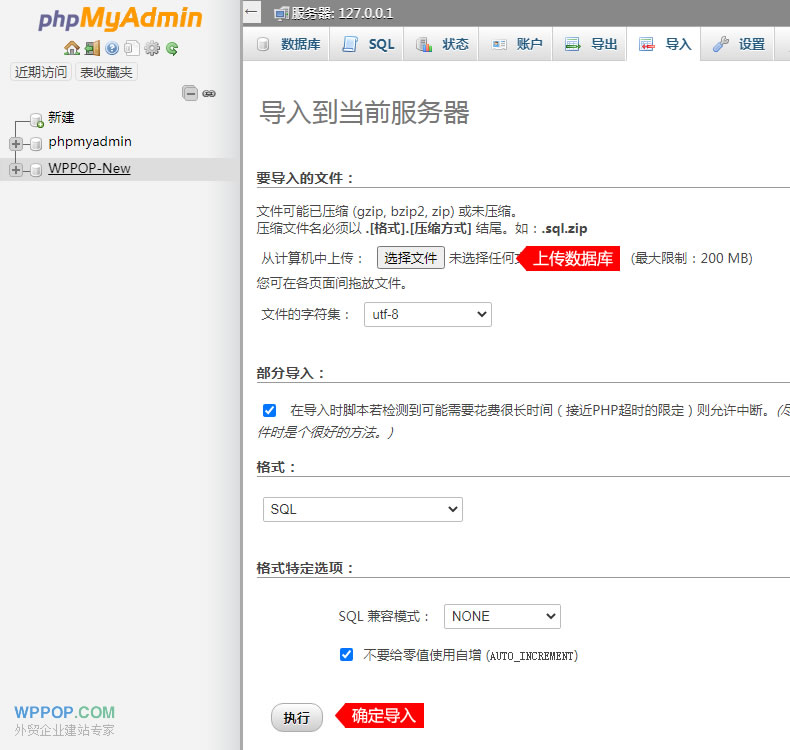Expand the phpmyadmin database tree node

coord(15,144)
